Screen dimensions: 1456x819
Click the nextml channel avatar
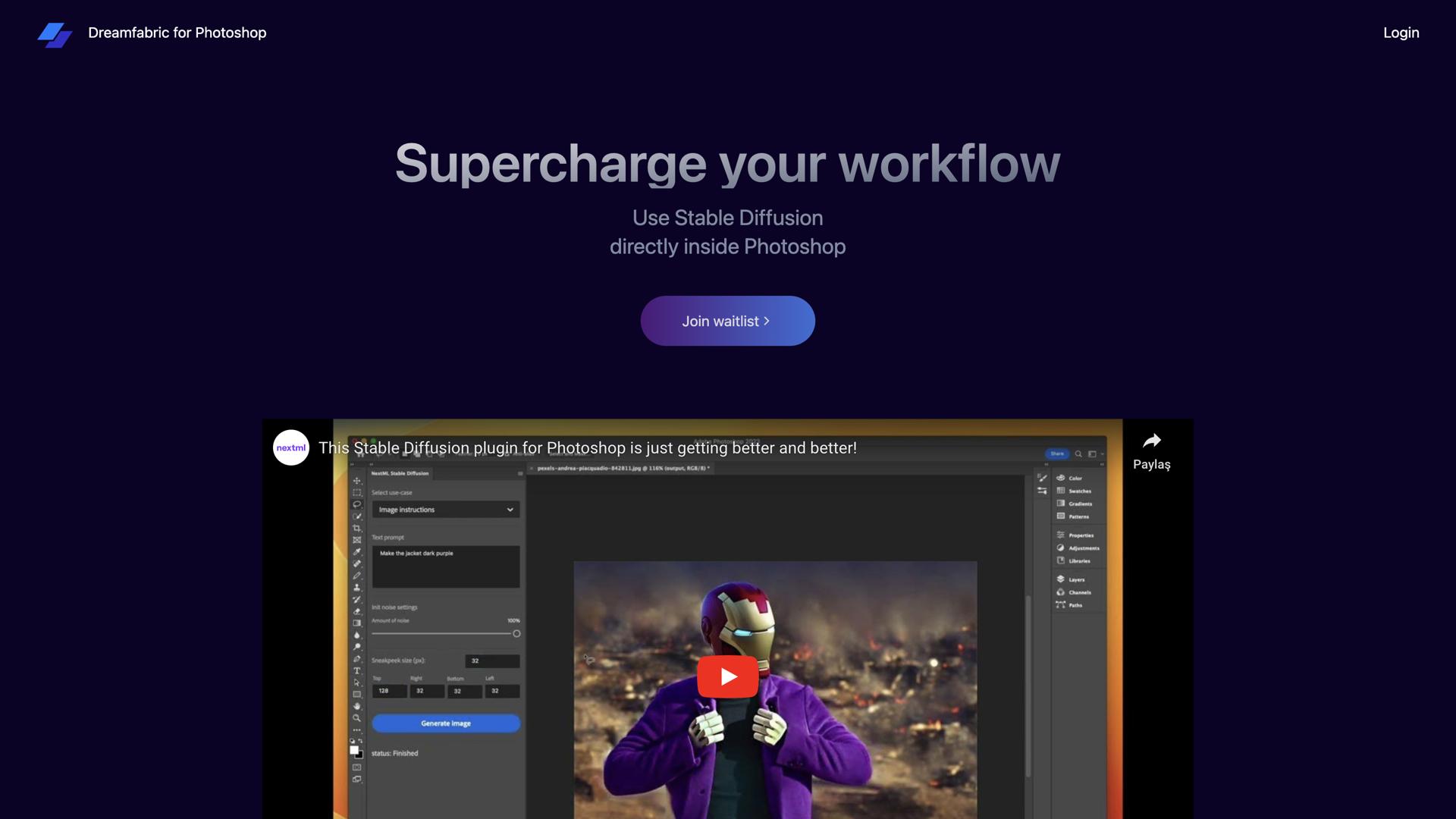tap(291, 447)
